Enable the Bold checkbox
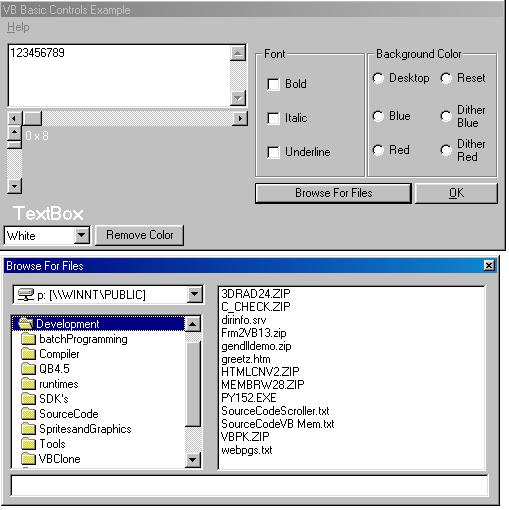The image size is (509, 510). pyautogui.click(x=273, y=84)
